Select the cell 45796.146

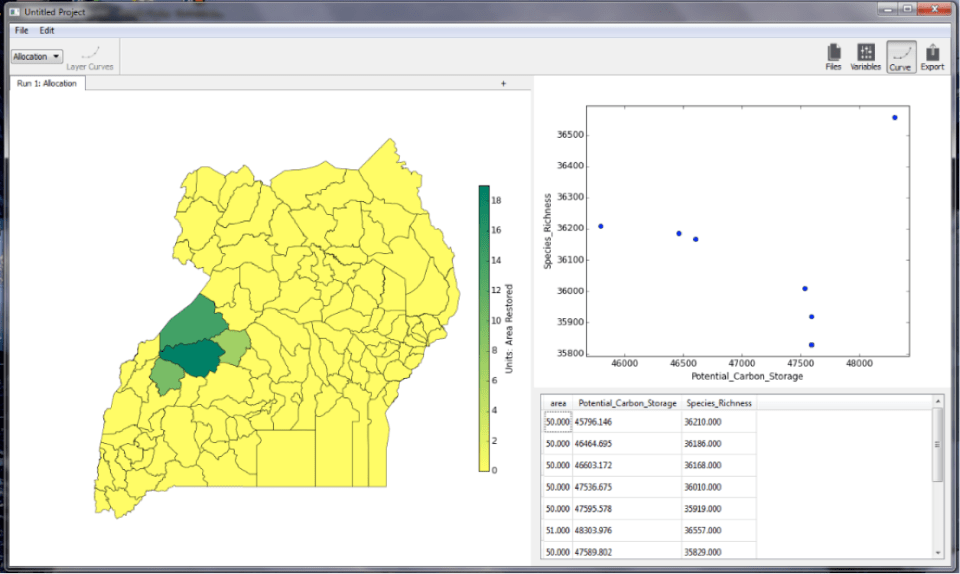[x=627, y=422]
